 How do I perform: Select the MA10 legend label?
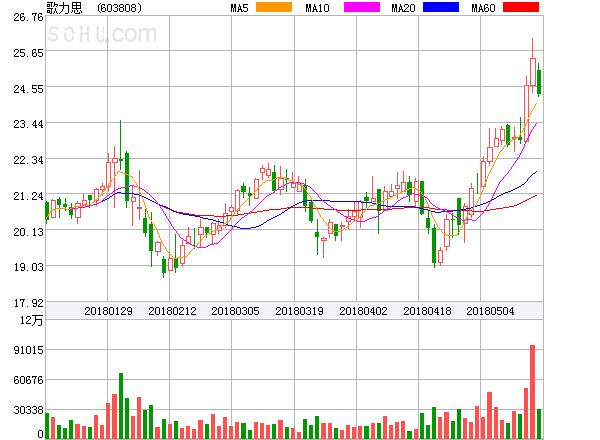317,8
